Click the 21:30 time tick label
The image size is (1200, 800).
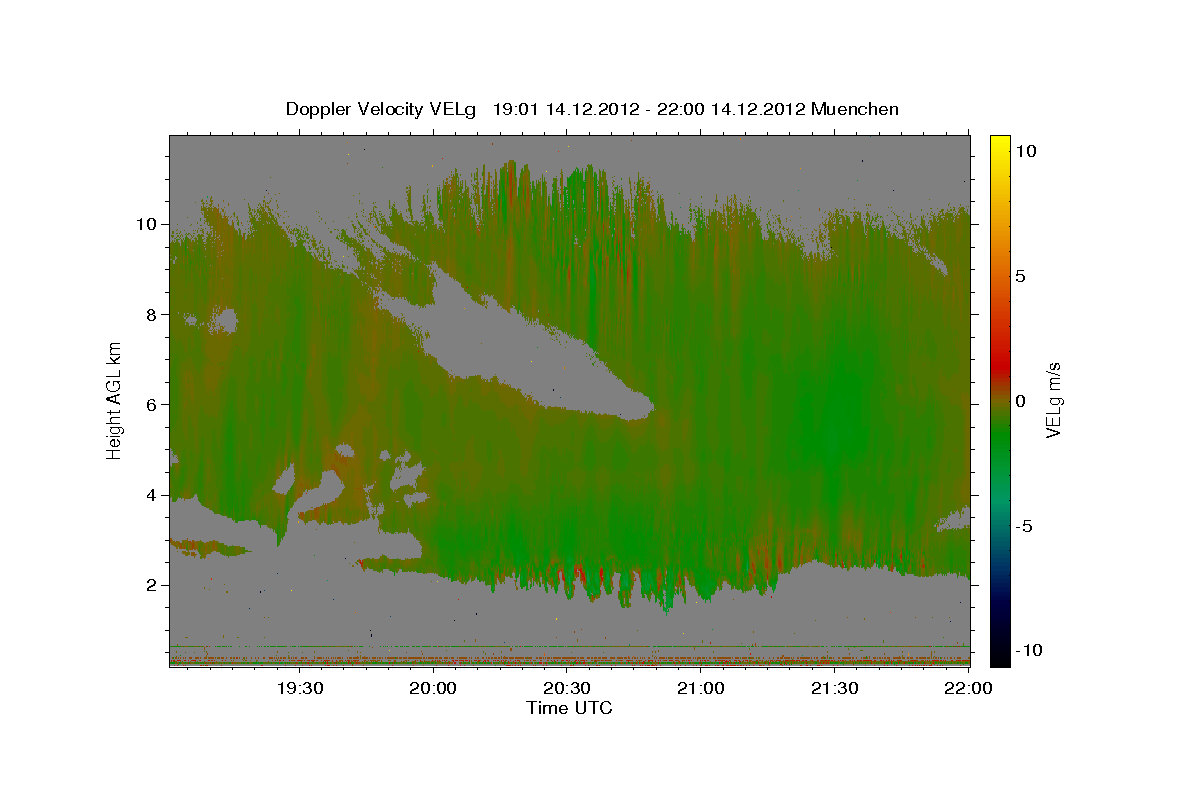834,688
